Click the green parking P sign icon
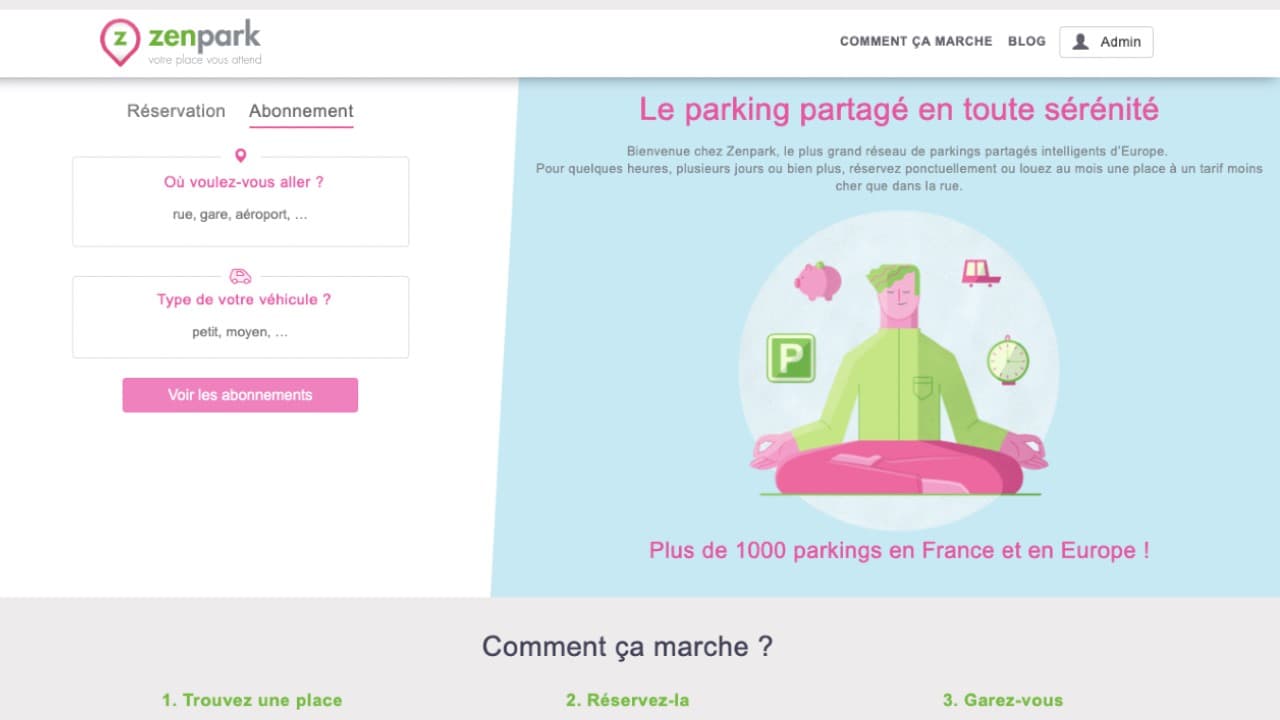Viewport: 1280px width, 720px height. 791,358
